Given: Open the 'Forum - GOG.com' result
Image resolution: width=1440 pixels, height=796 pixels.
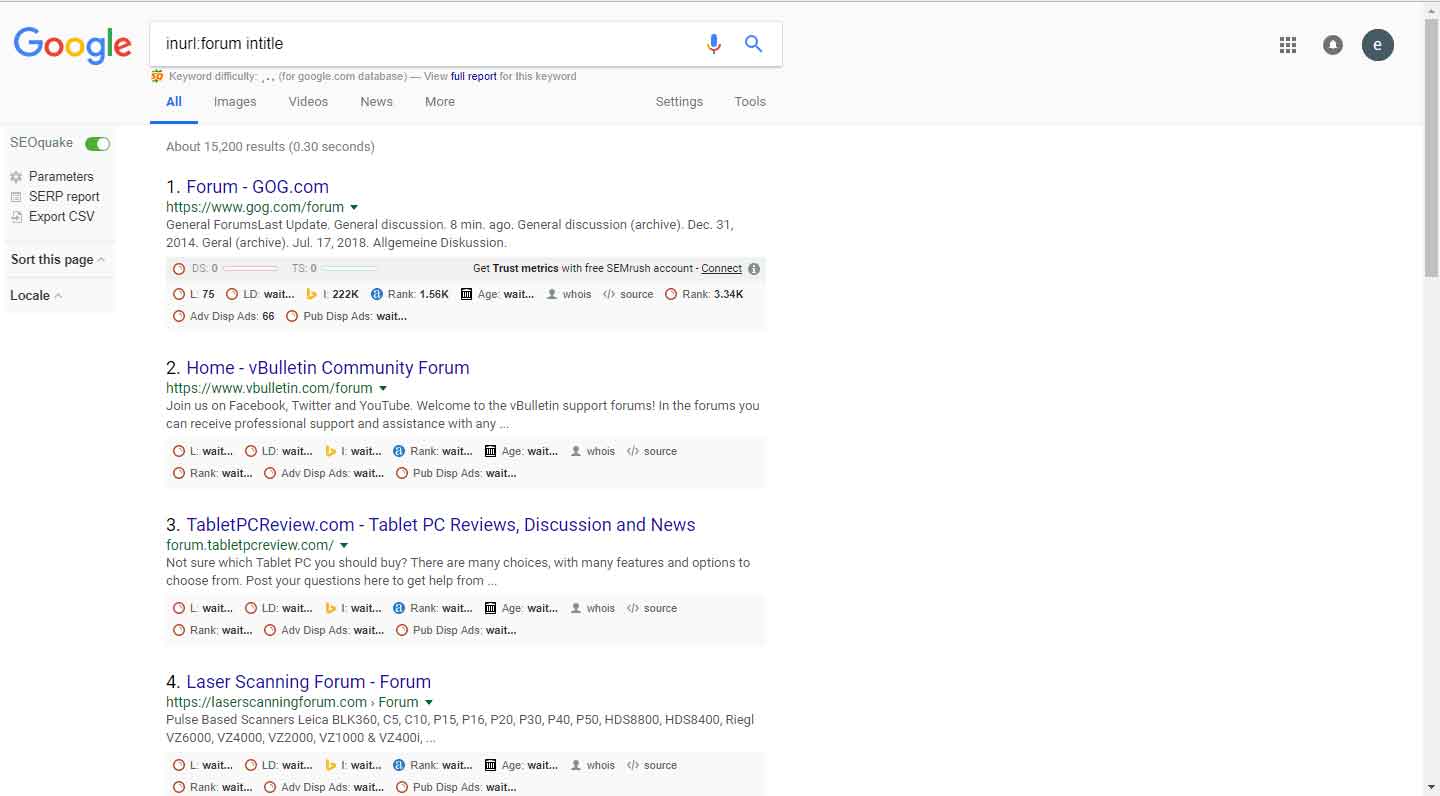Looking at the screenshot, I should tap(257, 187).
